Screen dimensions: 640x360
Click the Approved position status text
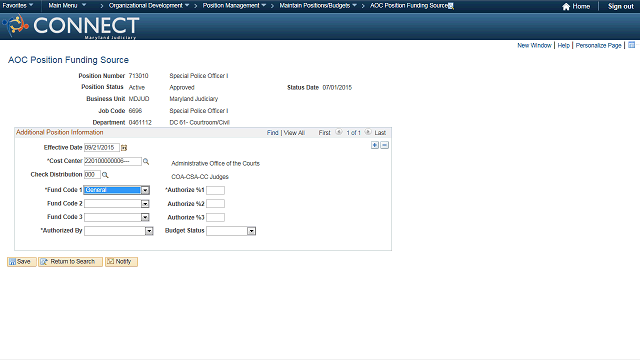[182, 87]
